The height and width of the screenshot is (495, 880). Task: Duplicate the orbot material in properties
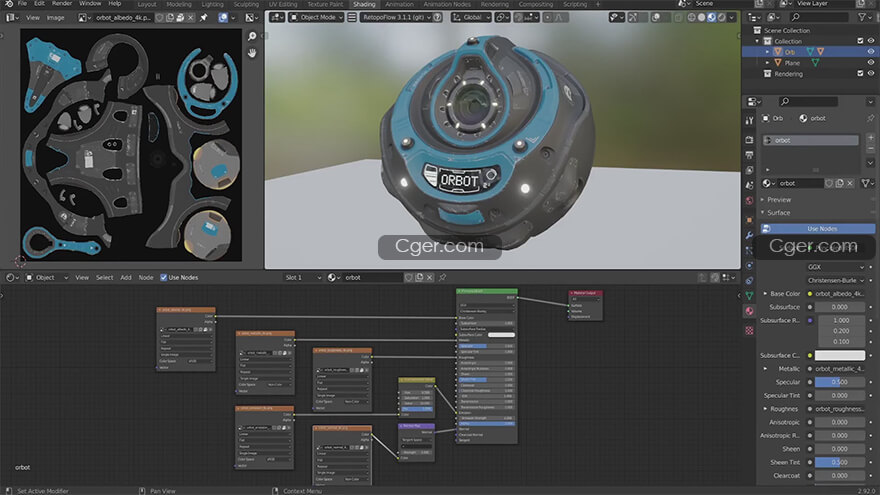click(x=840, y=184)
